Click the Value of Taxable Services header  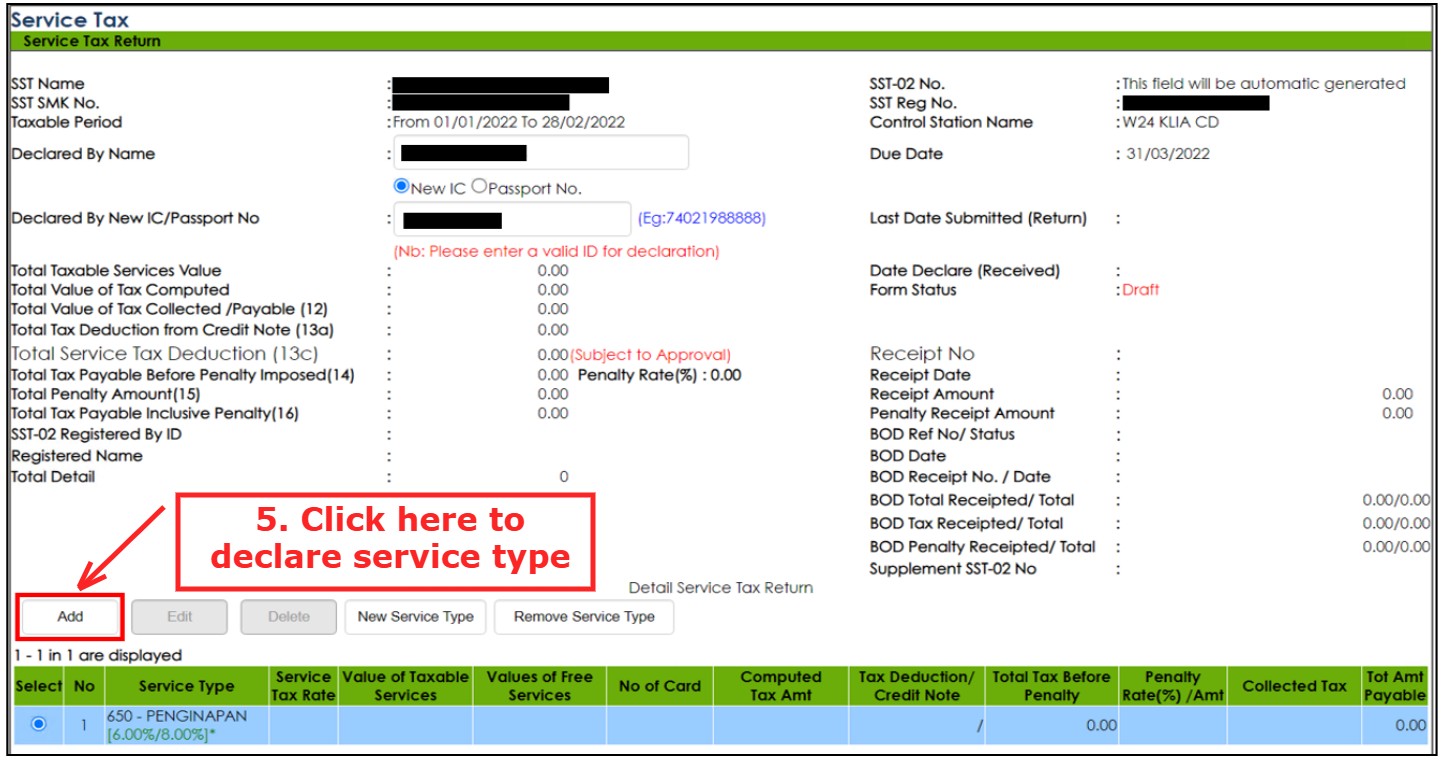[x=405, y=686]
